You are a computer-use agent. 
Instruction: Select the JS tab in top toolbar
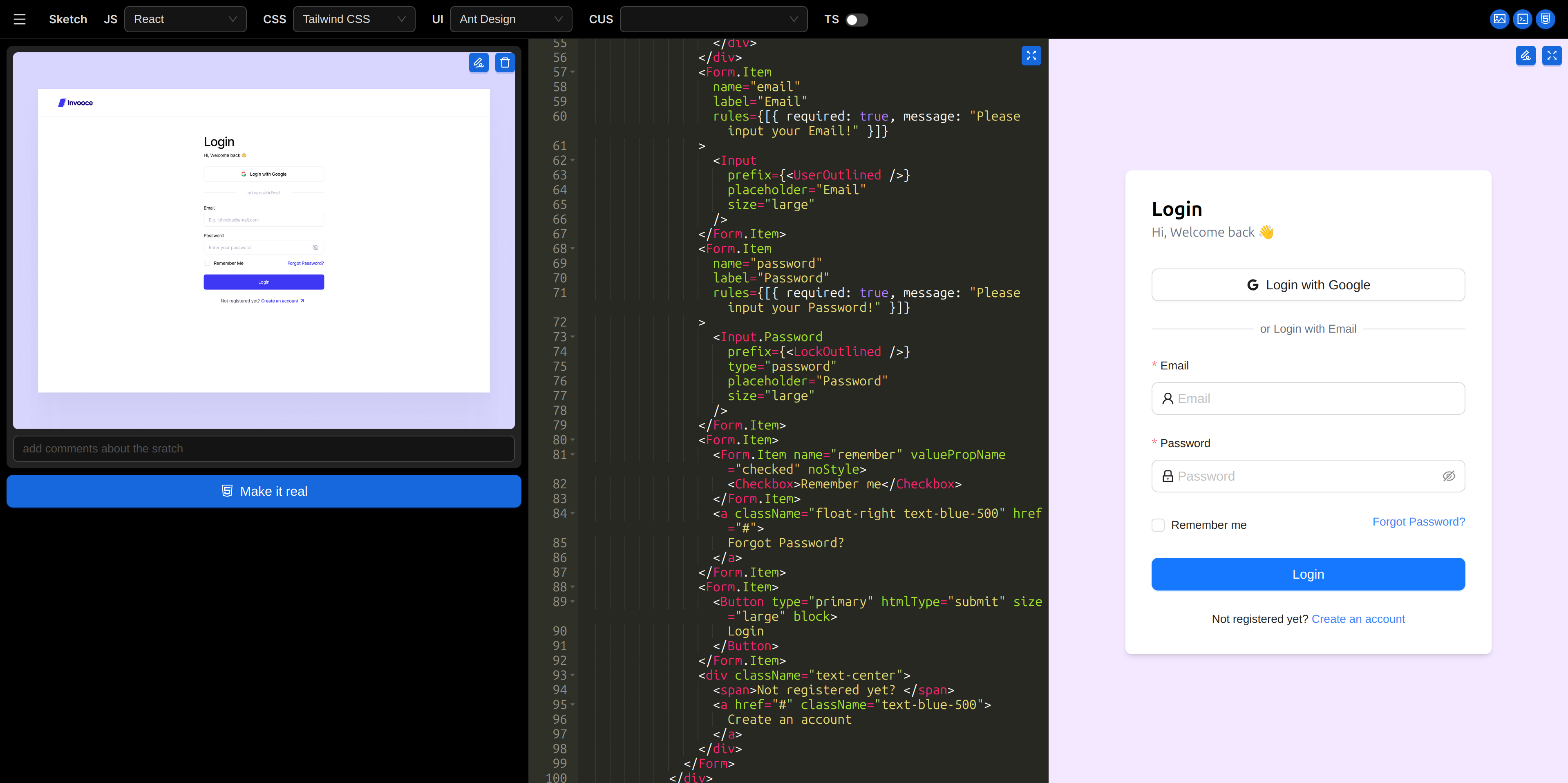(110, 19)
